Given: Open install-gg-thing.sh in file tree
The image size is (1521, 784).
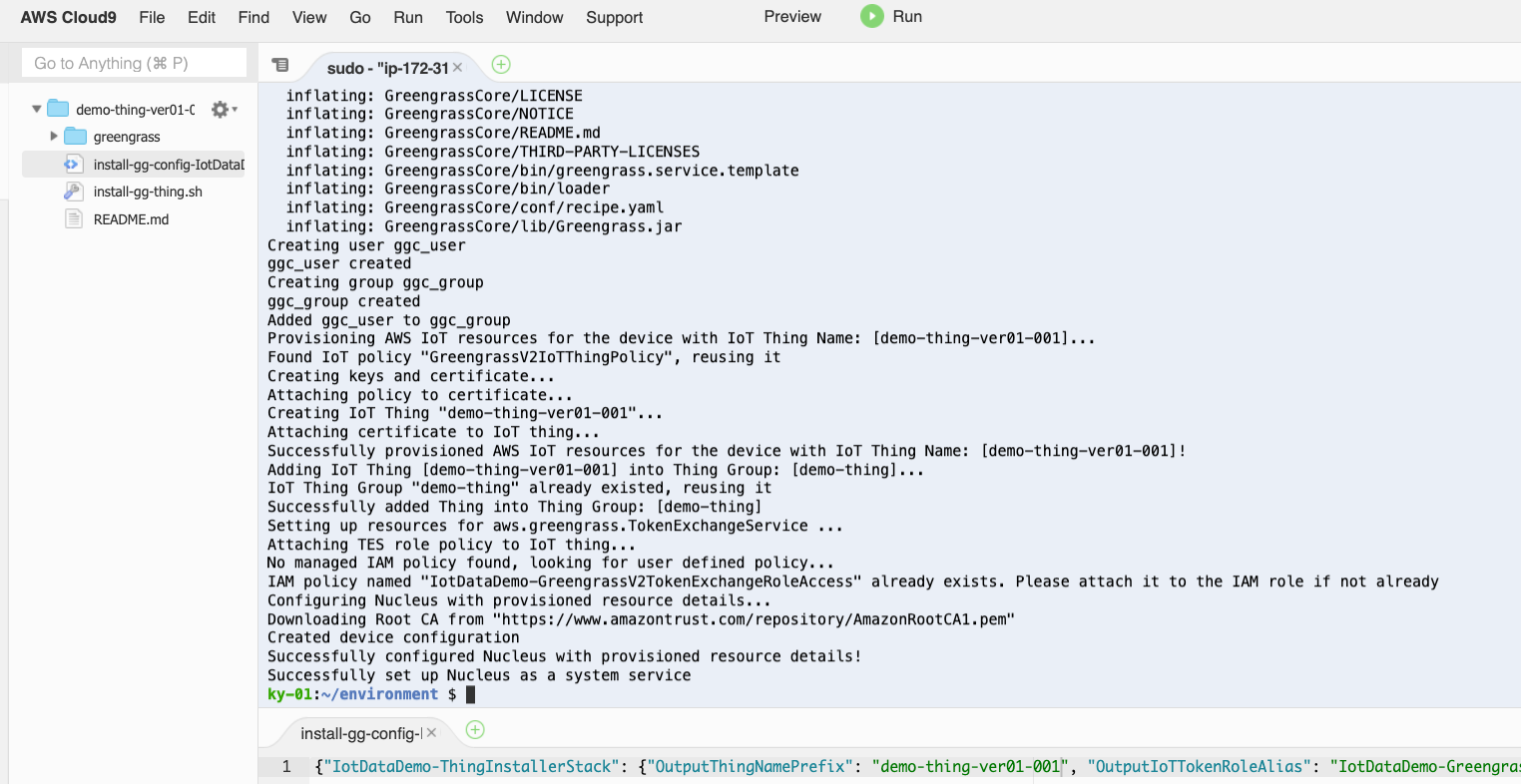Looking at the screenshot, I should (x=148, y=192).
